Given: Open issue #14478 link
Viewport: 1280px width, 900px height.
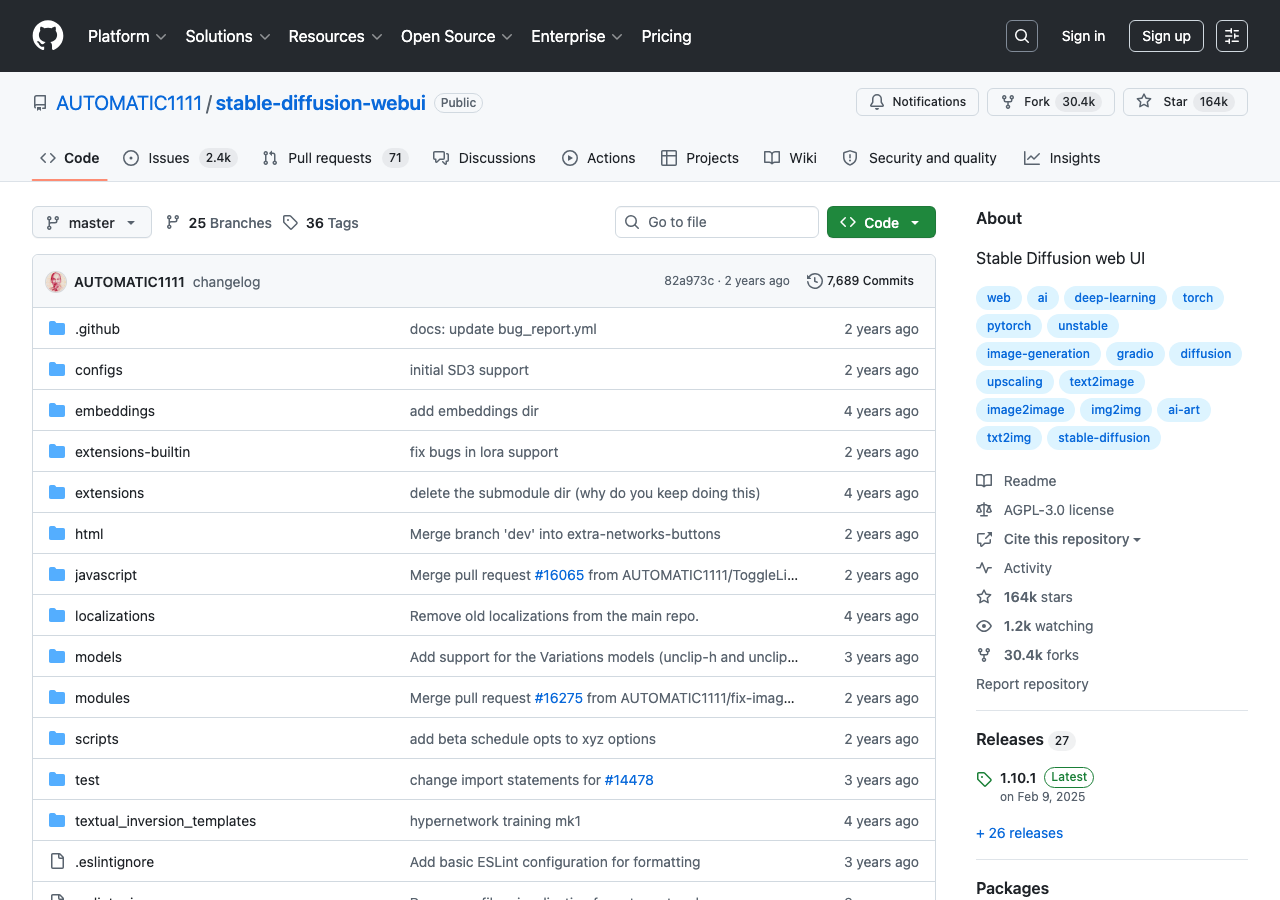Looking at the screenshot, I should [629, 780].
